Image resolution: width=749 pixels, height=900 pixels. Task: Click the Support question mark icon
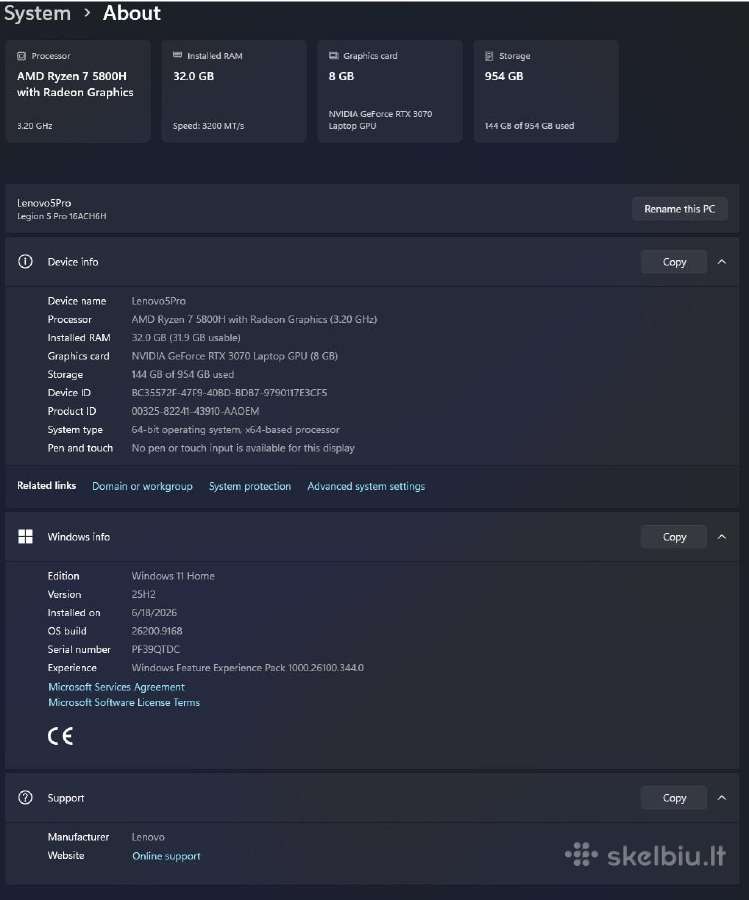[25, 797]
